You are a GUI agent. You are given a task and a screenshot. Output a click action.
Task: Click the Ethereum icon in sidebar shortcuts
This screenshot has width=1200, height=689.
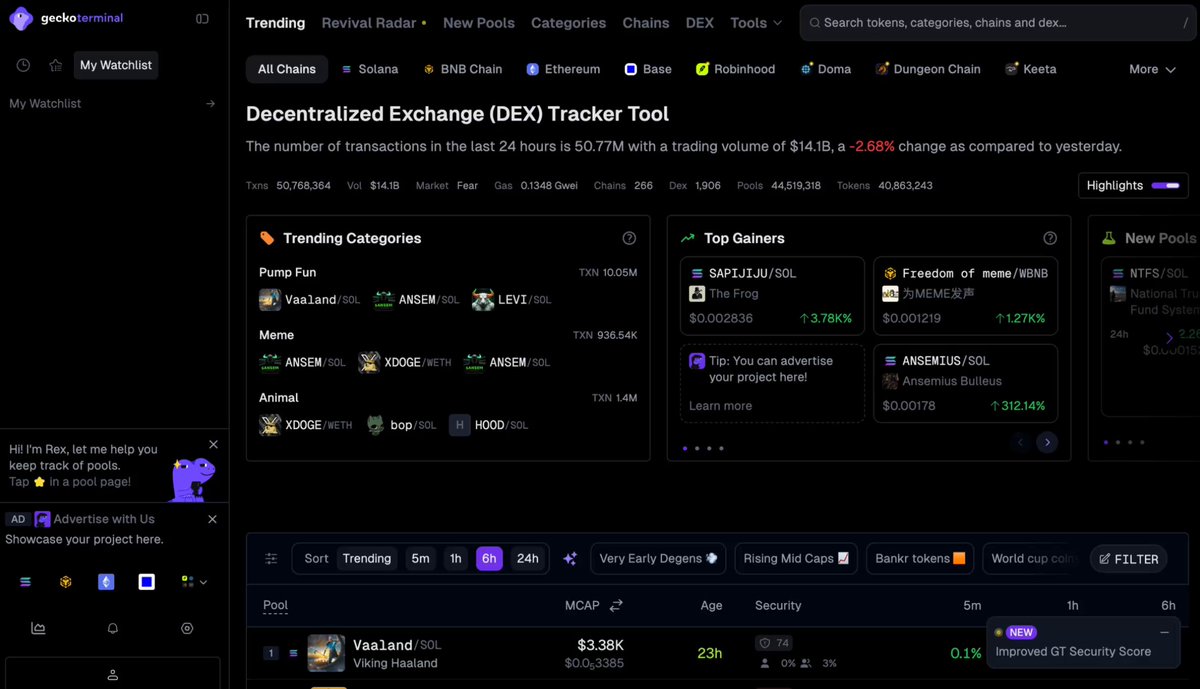coord(106,582)
